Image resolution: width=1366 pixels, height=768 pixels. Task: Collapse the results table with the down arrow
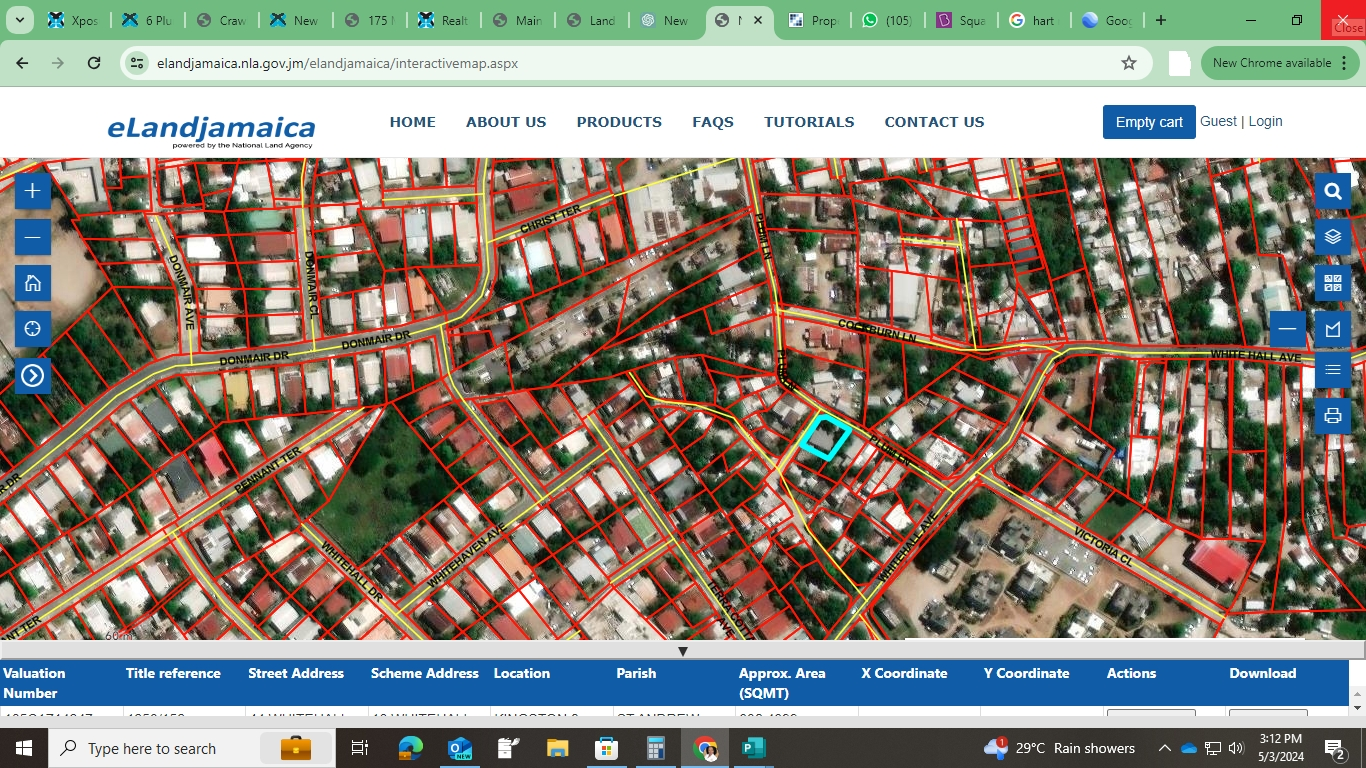click(x=683, y=651)
